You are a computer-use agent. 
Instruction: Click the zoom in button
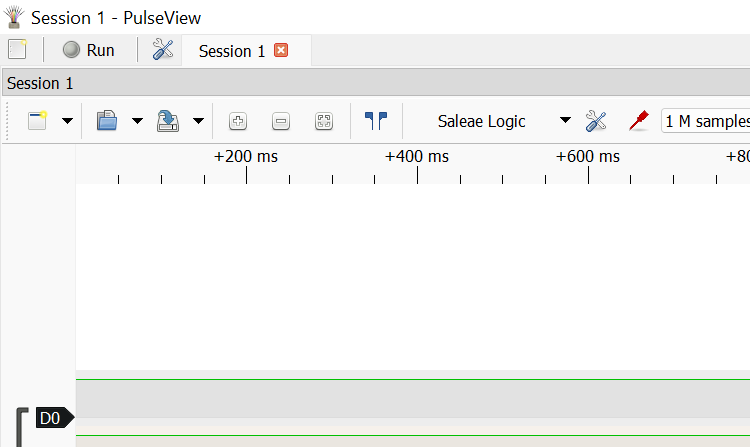click(238, 121)
